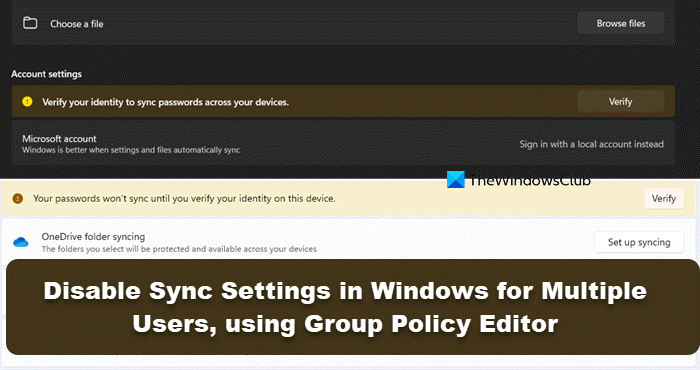Click text 'Your passwords won't sync until you verify'
Screen dimensions: 700x370
[124, 198]
